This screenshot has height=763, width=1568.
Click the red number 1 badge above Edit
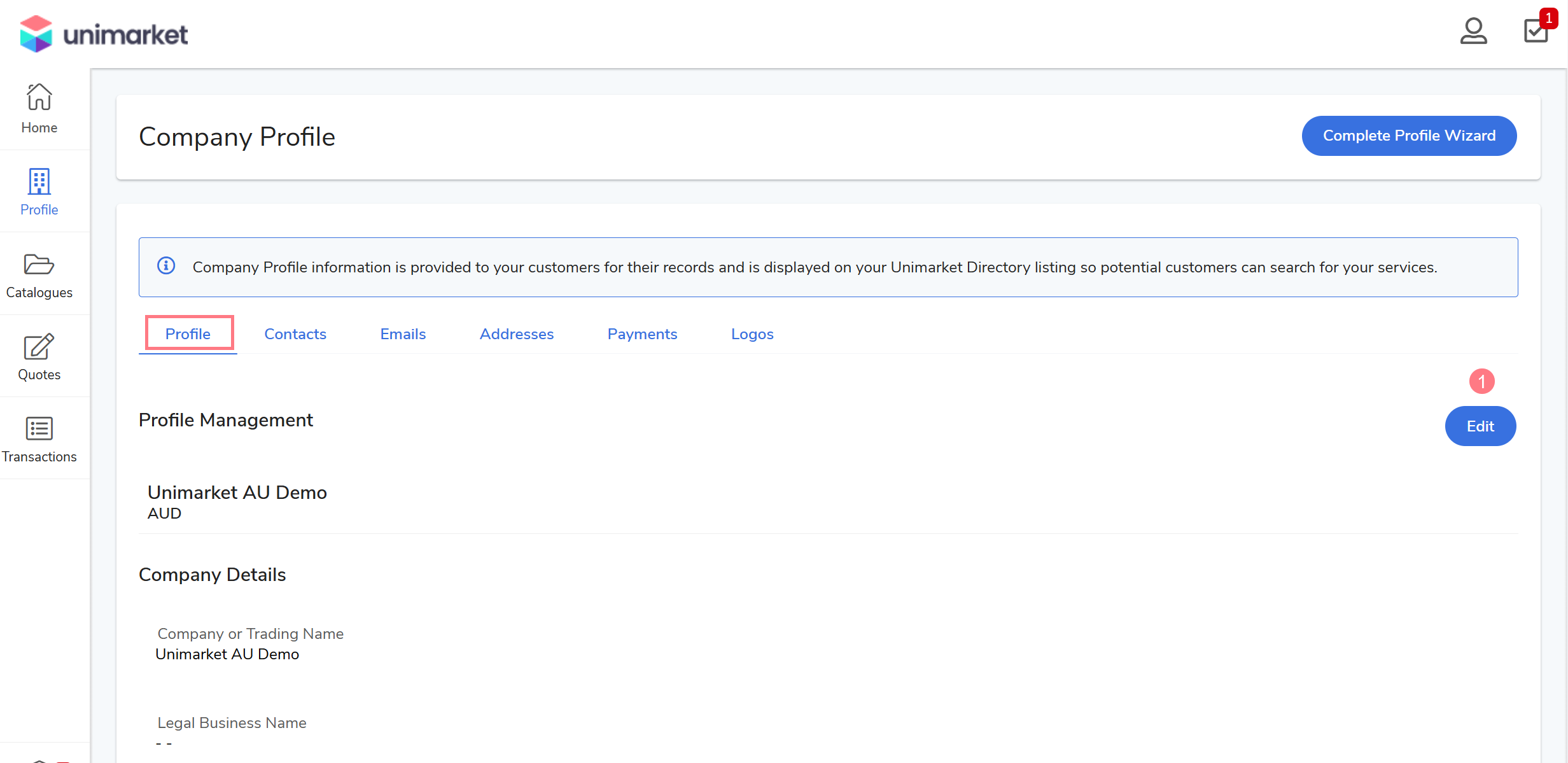pyautogui.click(x=1481, y=382)
